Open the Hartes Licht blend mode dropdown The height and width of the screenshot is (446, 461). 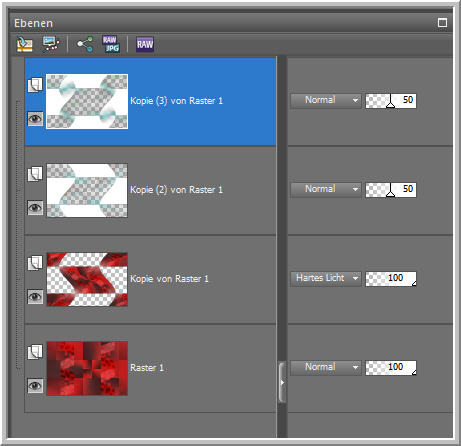pyautogui.click(x=326, y=278)
